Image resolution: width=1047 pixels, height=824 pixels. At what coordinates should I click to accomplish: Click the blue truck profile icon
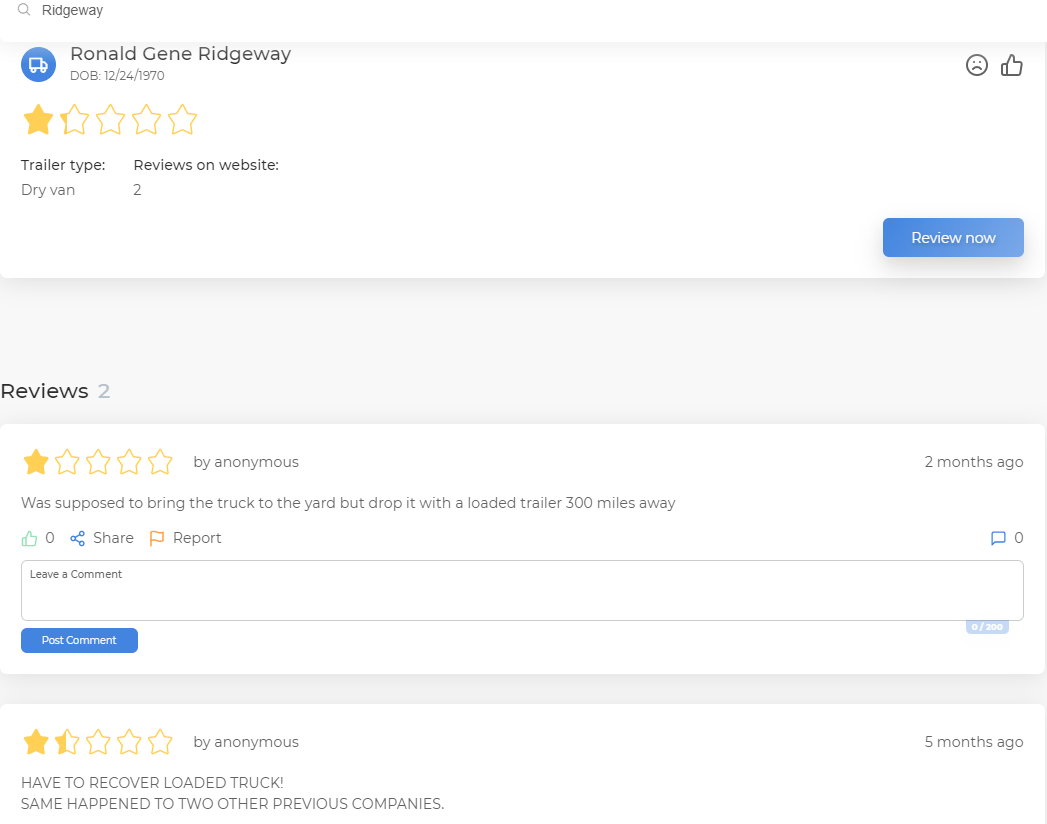coord(38,65)
